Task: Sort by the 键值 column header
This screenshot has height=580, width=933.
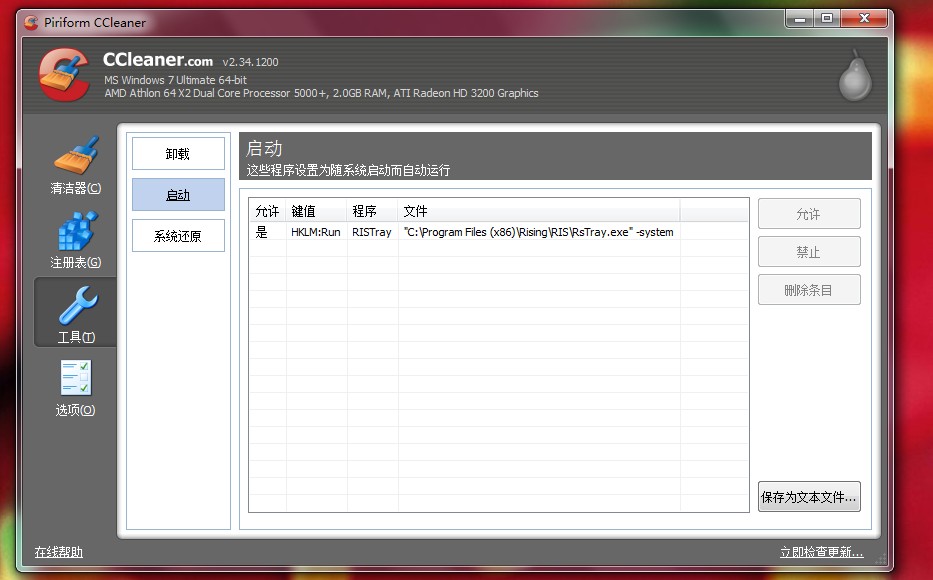Action: point(317,211)
